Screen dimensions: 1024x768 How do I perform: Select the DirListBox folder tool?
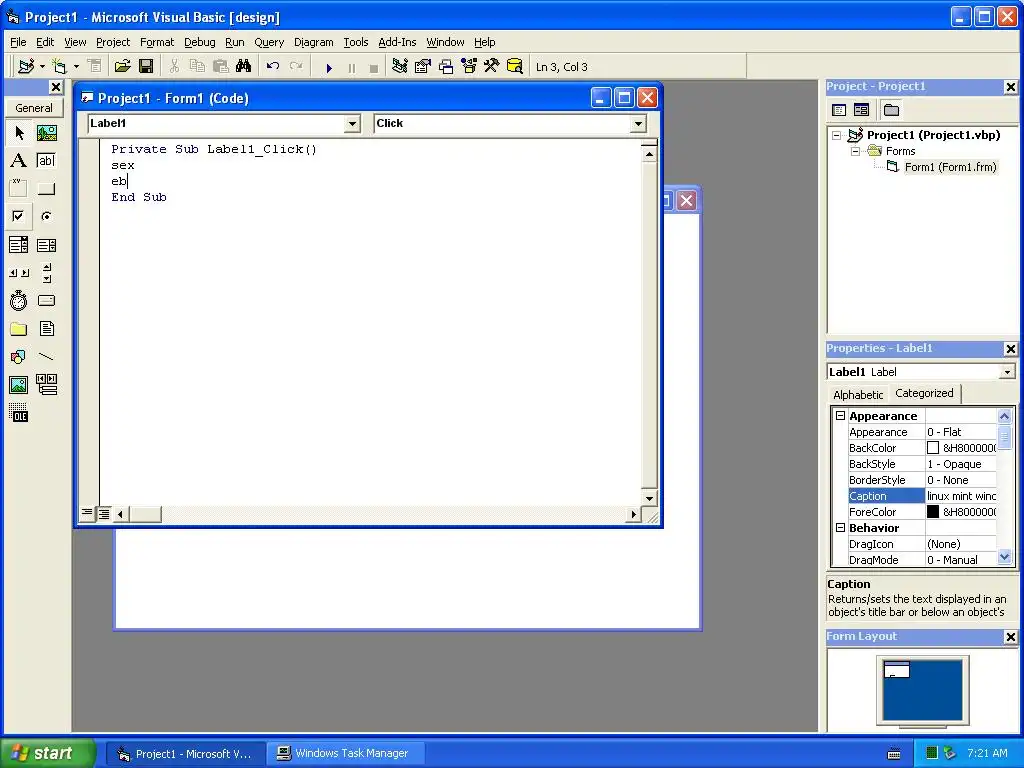coord(19,328)
